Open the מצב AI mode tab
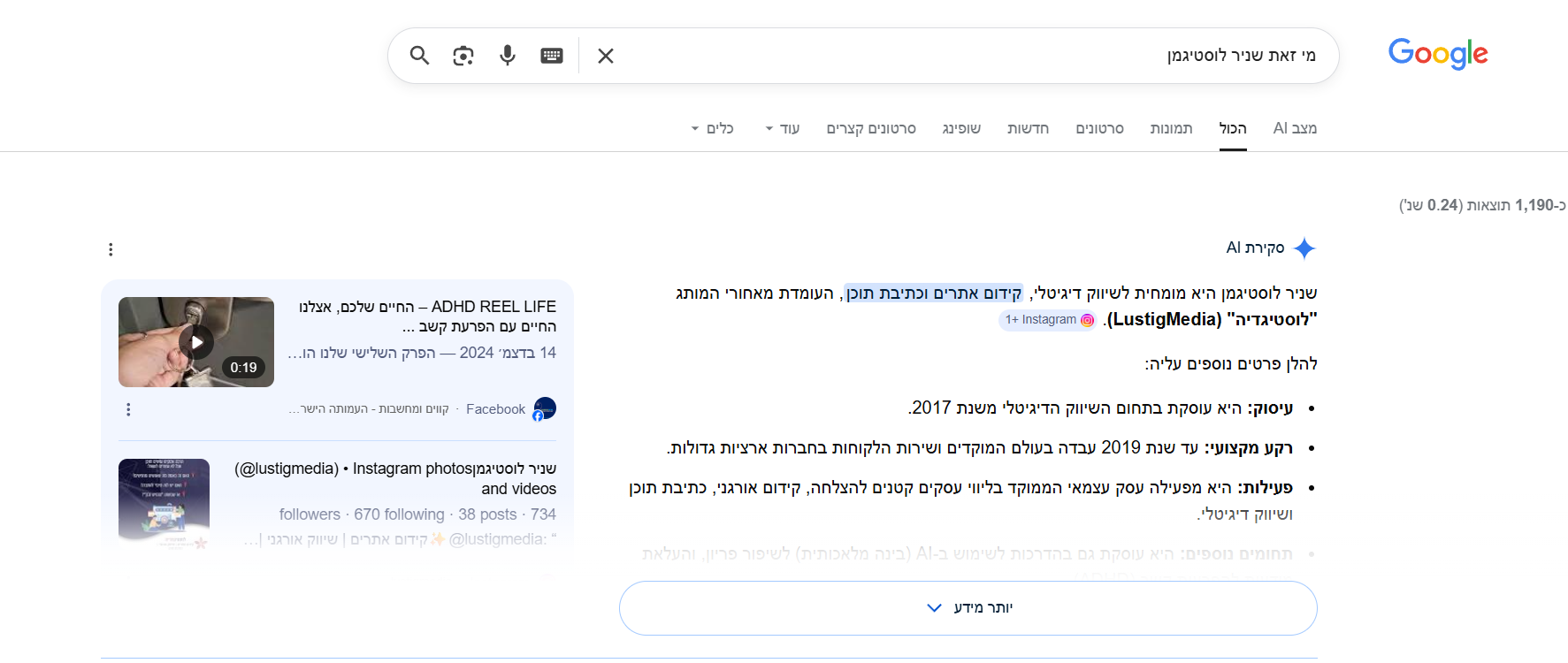This screenshot has height=663, width=1568. pyautogui.click(x=1295, y=128)
